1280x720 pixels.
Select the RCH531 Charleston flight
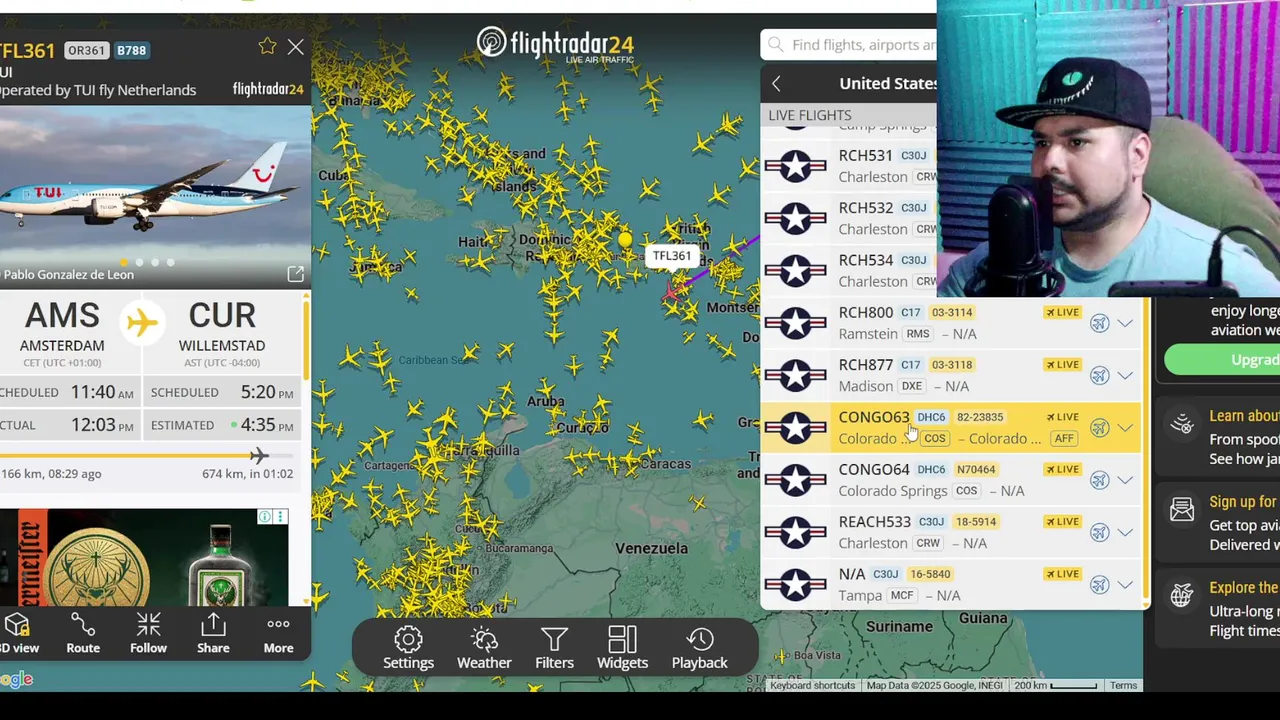[x=850, y=166]
